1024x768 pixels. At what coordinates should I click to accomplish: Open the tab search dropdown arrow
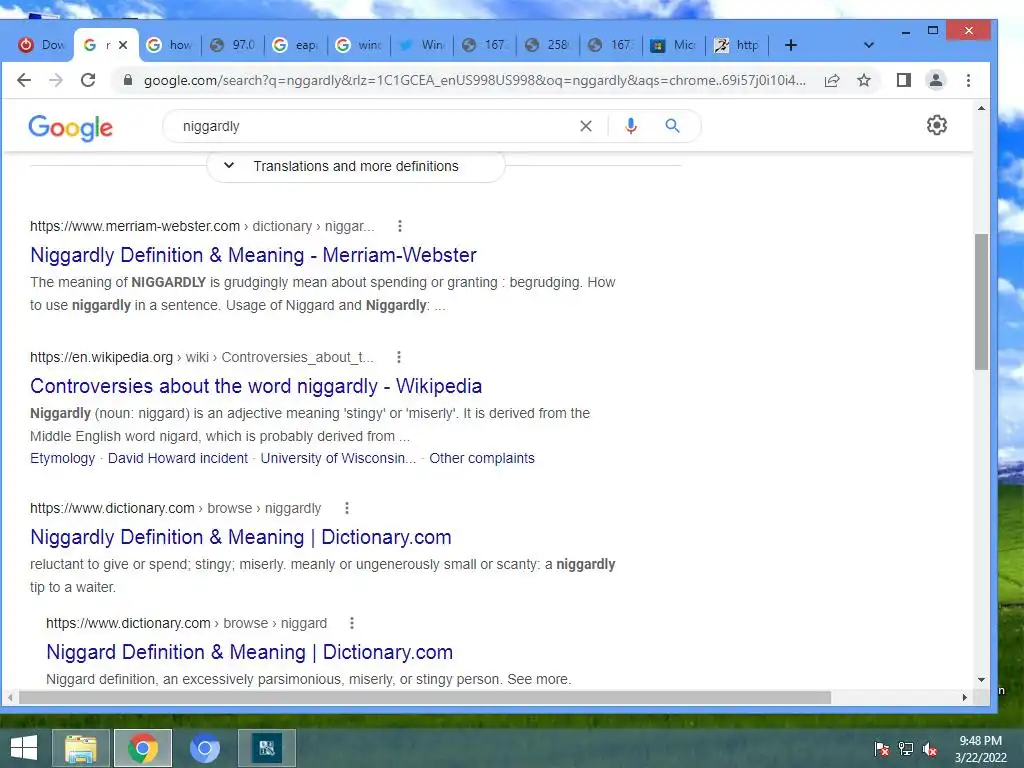coord(869,45)
